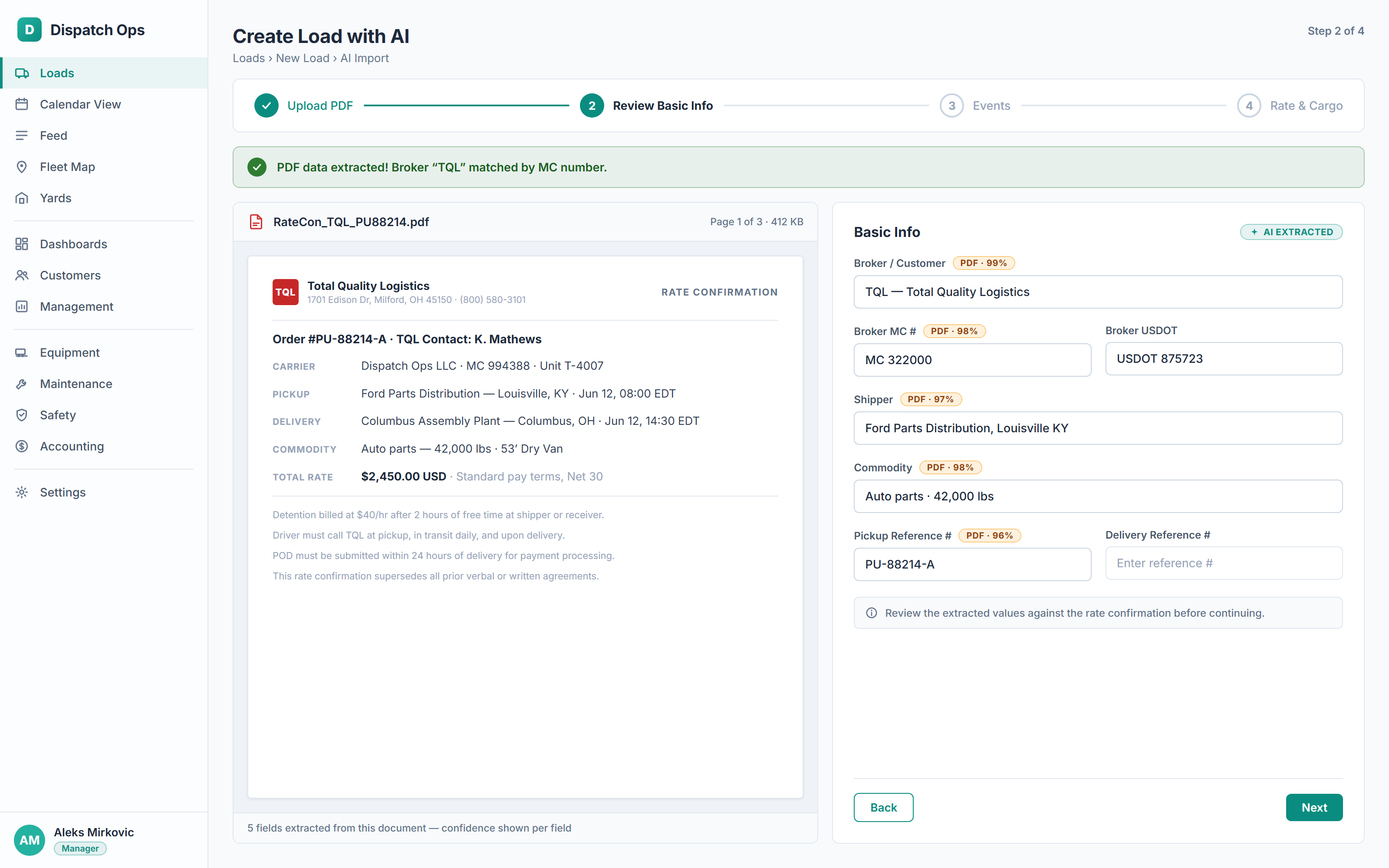1389x868 pixels.
Task: Click the 'AI Import' breadcrumb text
Action: click(365, 58)
